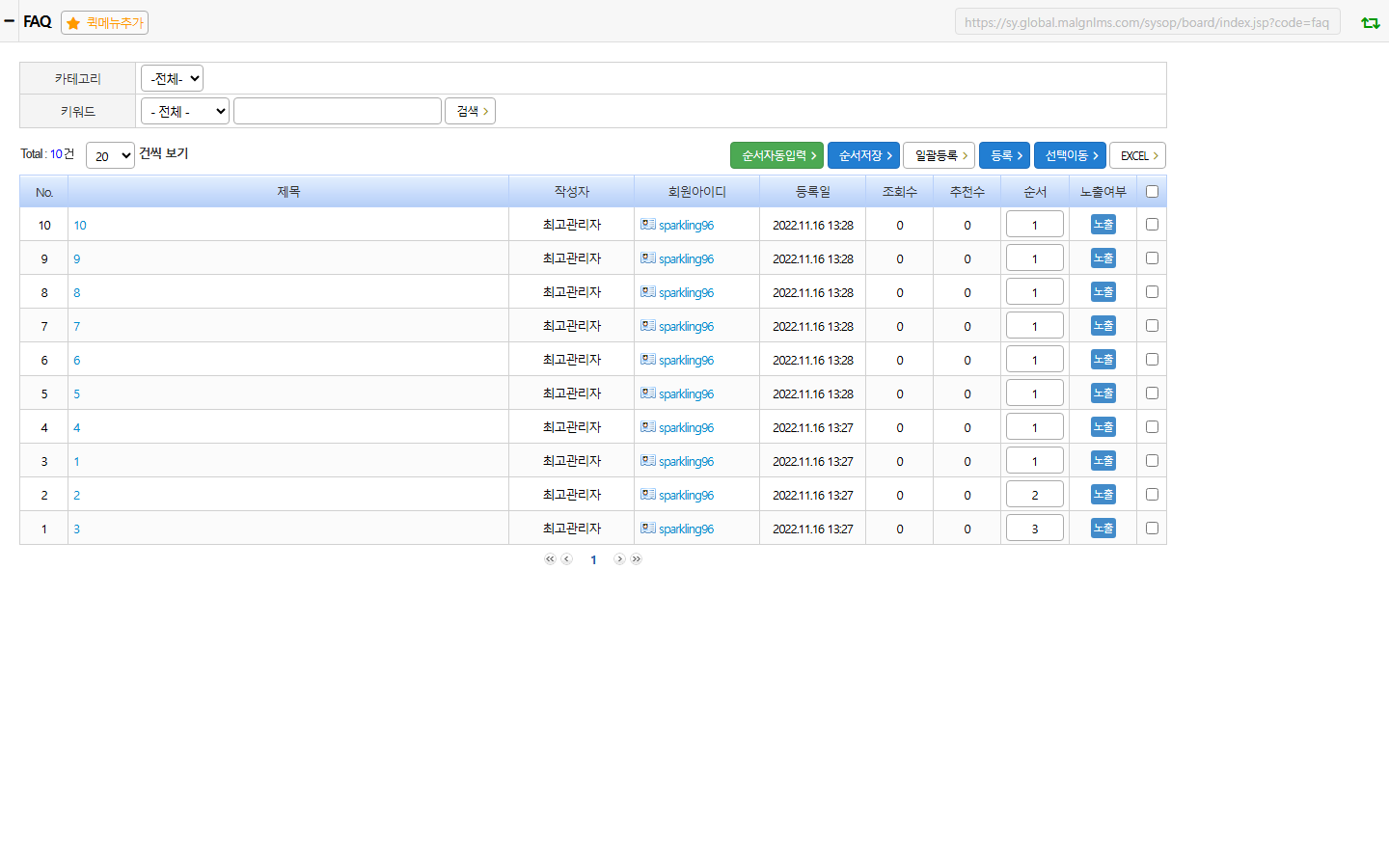The height and width of the screenshot is (868, 1389).
Task: Open the 카테고리 dropdown
Action: click(172, 78)
